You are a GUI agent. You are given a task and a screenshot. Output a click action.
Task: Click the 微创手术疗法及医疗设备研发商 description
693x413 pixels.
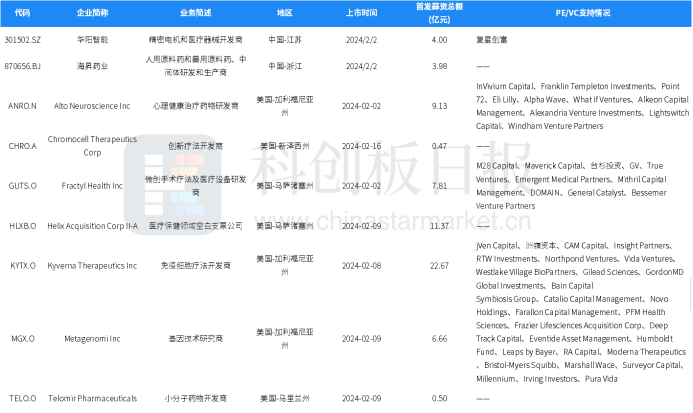(196, 186)
